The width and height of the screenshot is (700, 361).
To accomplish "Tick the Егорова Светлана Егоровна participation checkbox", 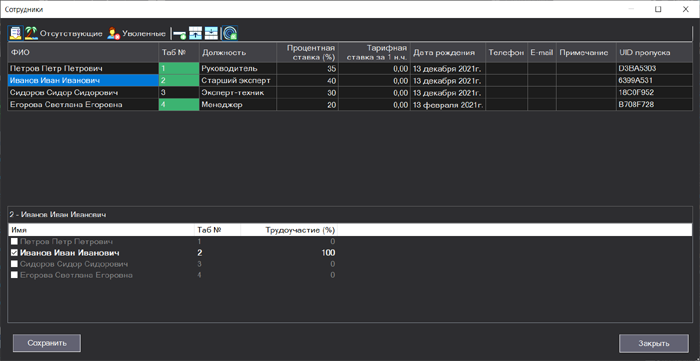I will point(14,275).
